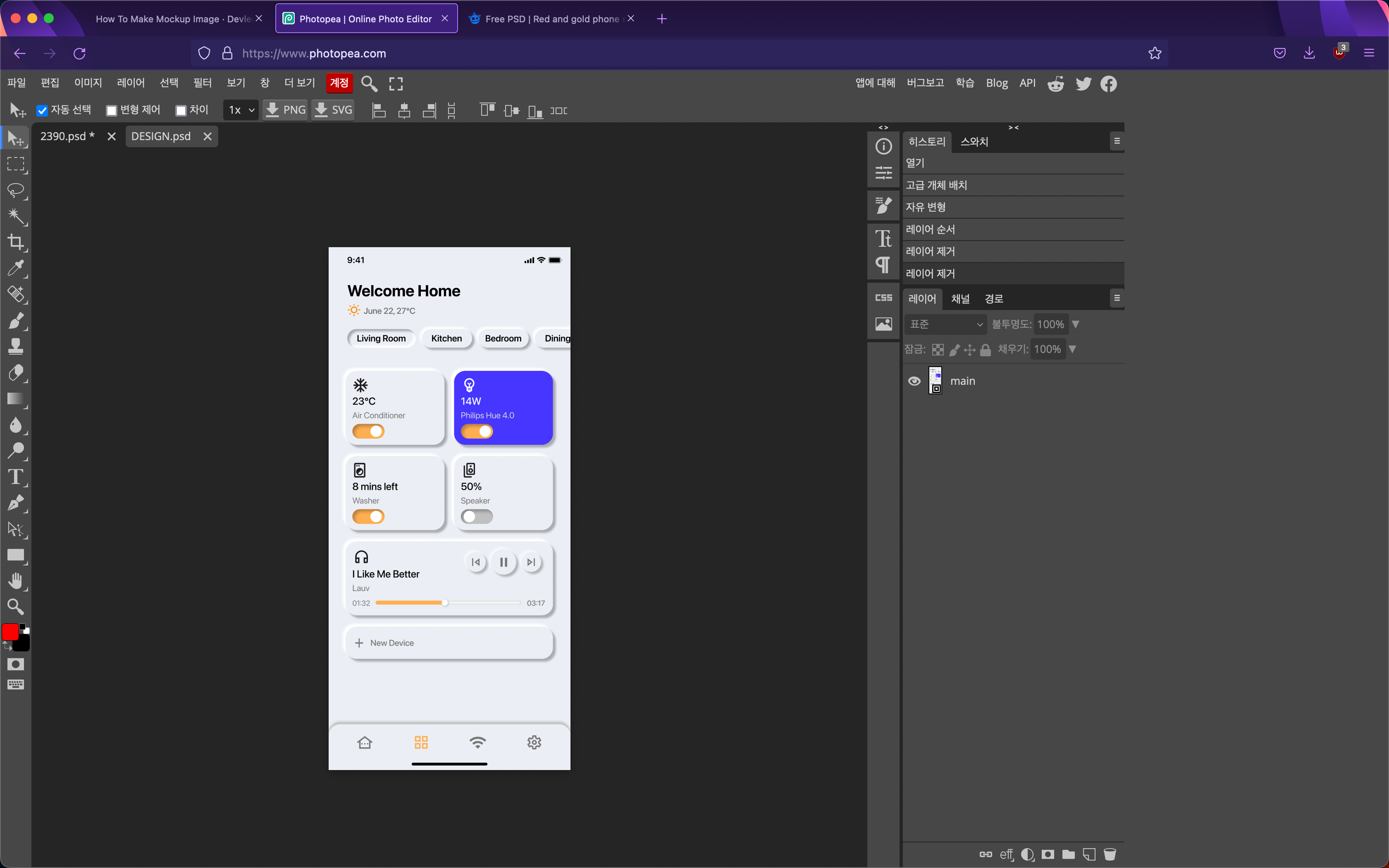Expand the narrow icon panel column
This screenshot has height=868, width=1389.
coord(883,127)
